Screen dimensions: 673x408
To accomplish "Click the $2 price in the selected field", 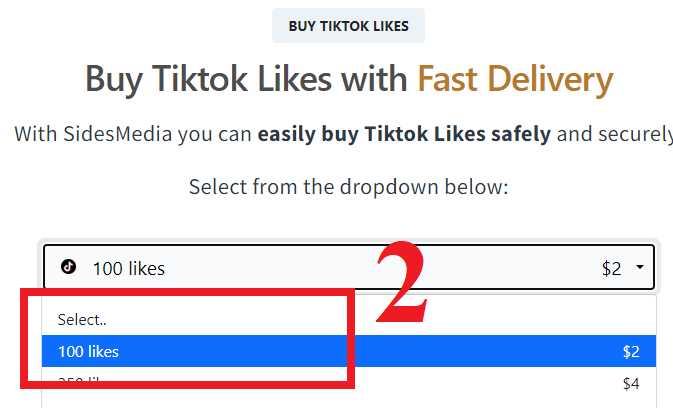I will click(x=612, y=269).
